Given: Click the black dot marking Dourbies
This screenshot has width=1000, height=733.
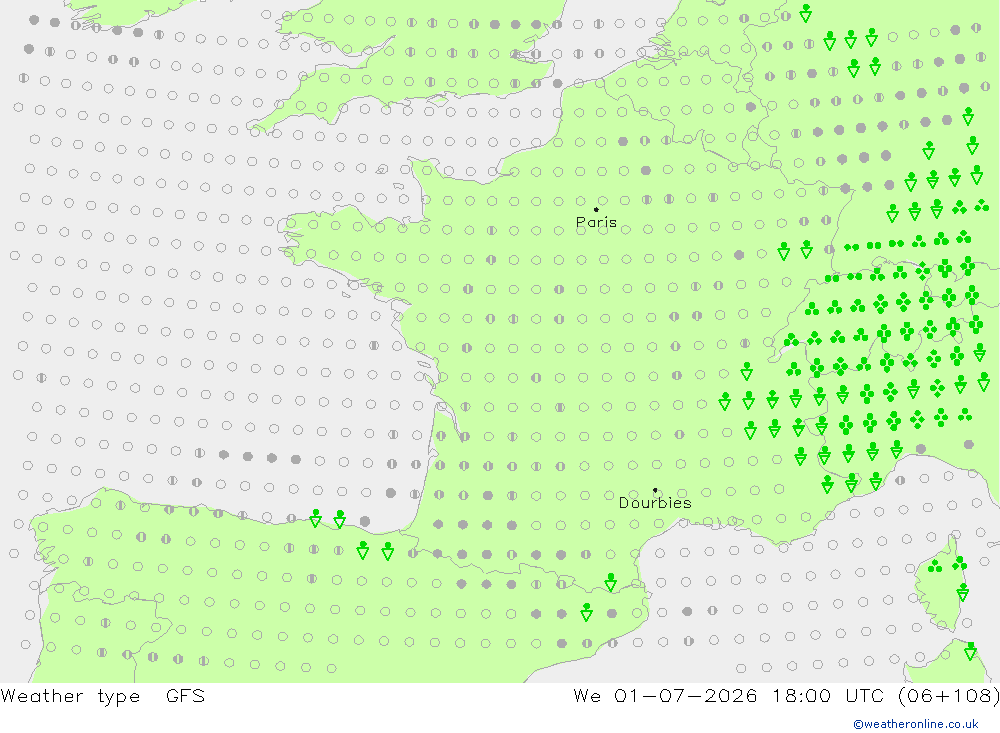Looking at the screenshot, I should 655,490.
